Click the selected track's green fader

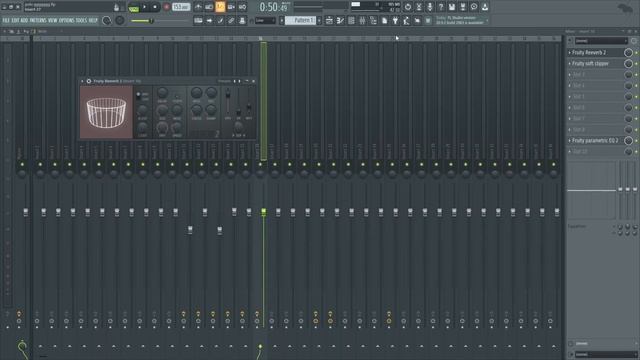(x=264, y=211)
